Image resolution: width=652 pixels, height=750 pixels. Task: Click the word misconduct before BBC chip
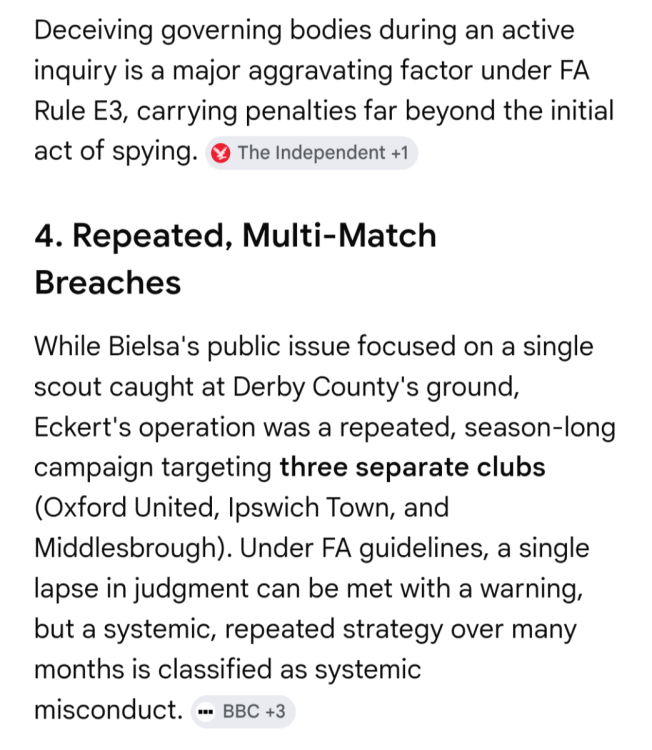(x=109, y=709)
